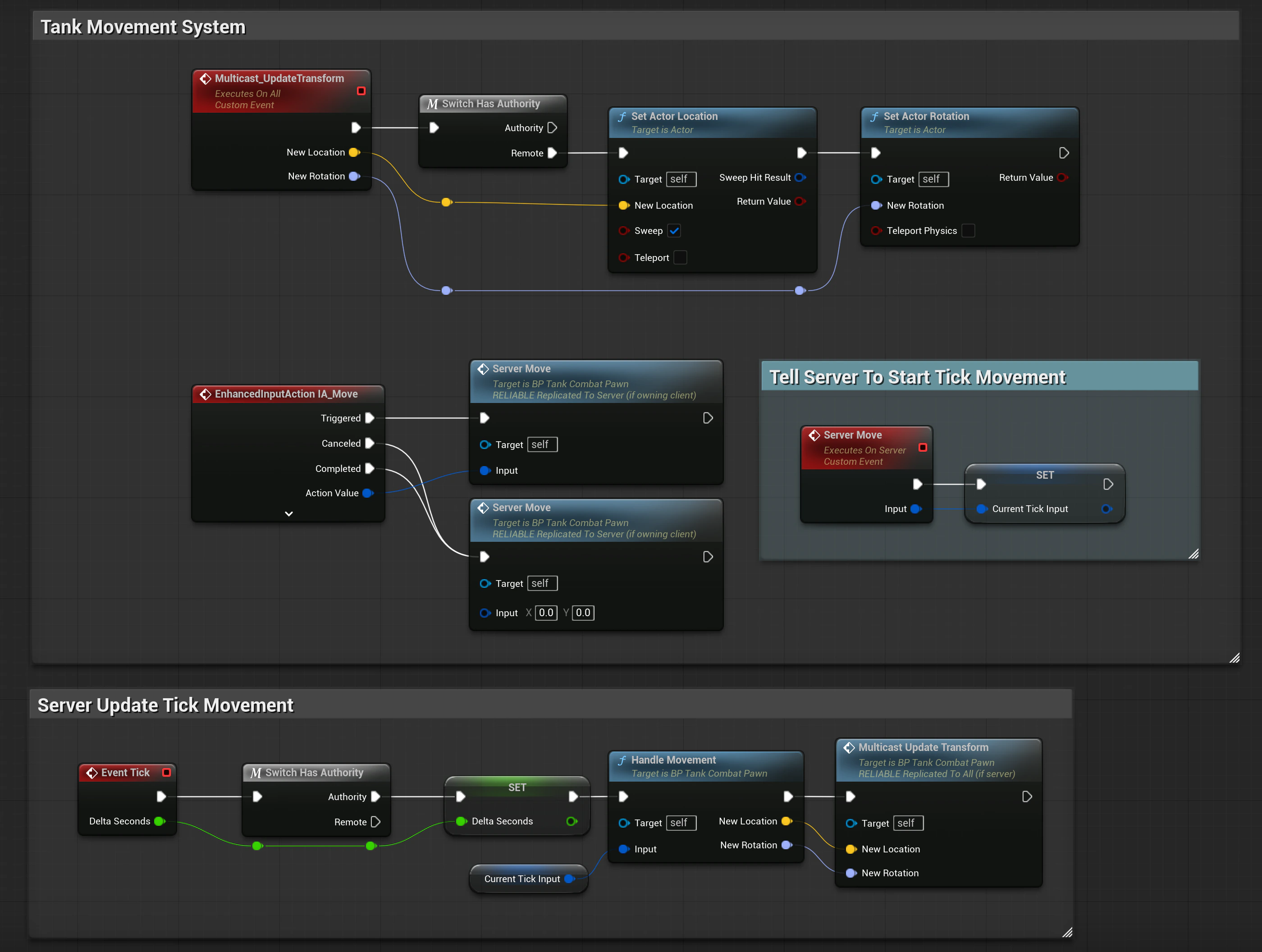Click the Target self field on Handle Movement
Screen dimensions: 1262x952
pyautogui.click(x=681, y=823)
